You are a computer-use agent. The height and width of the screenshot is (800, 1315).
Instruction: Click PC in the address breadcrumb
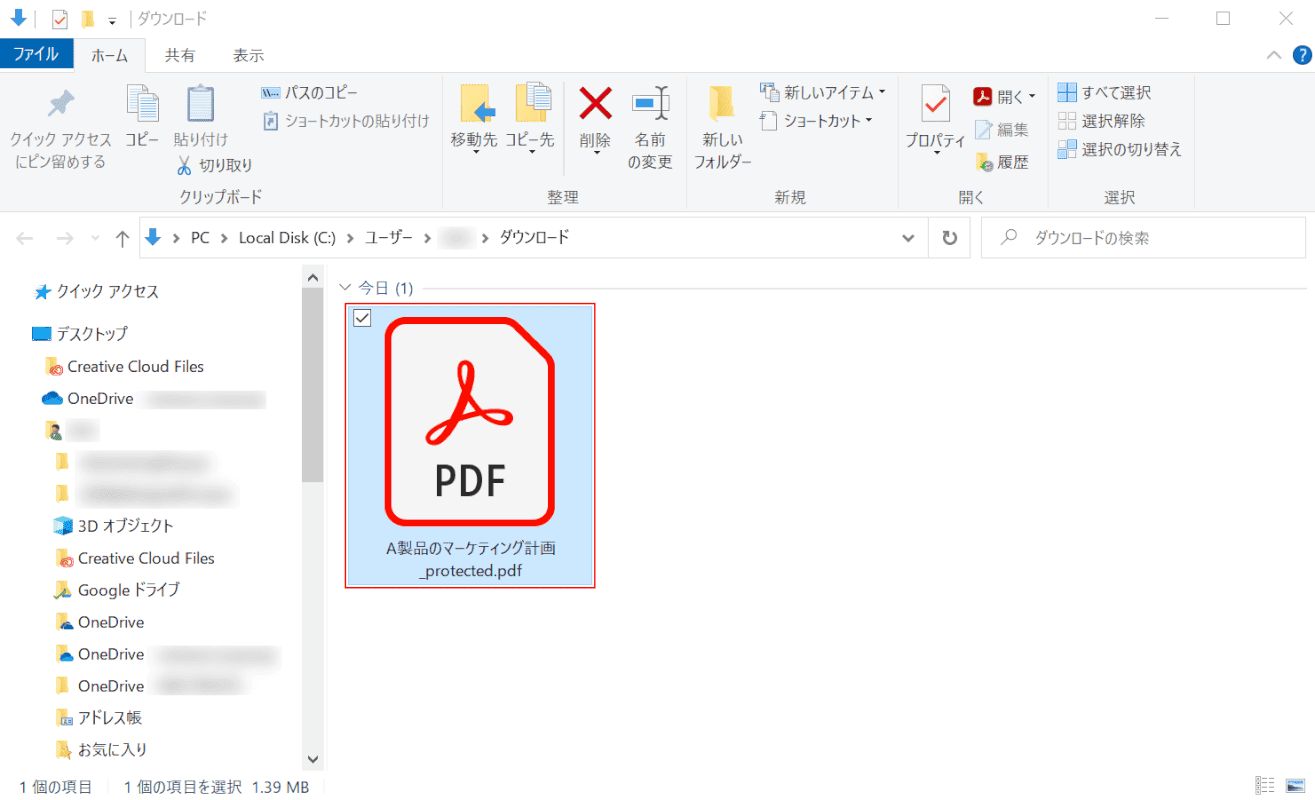tap(200, 238)
